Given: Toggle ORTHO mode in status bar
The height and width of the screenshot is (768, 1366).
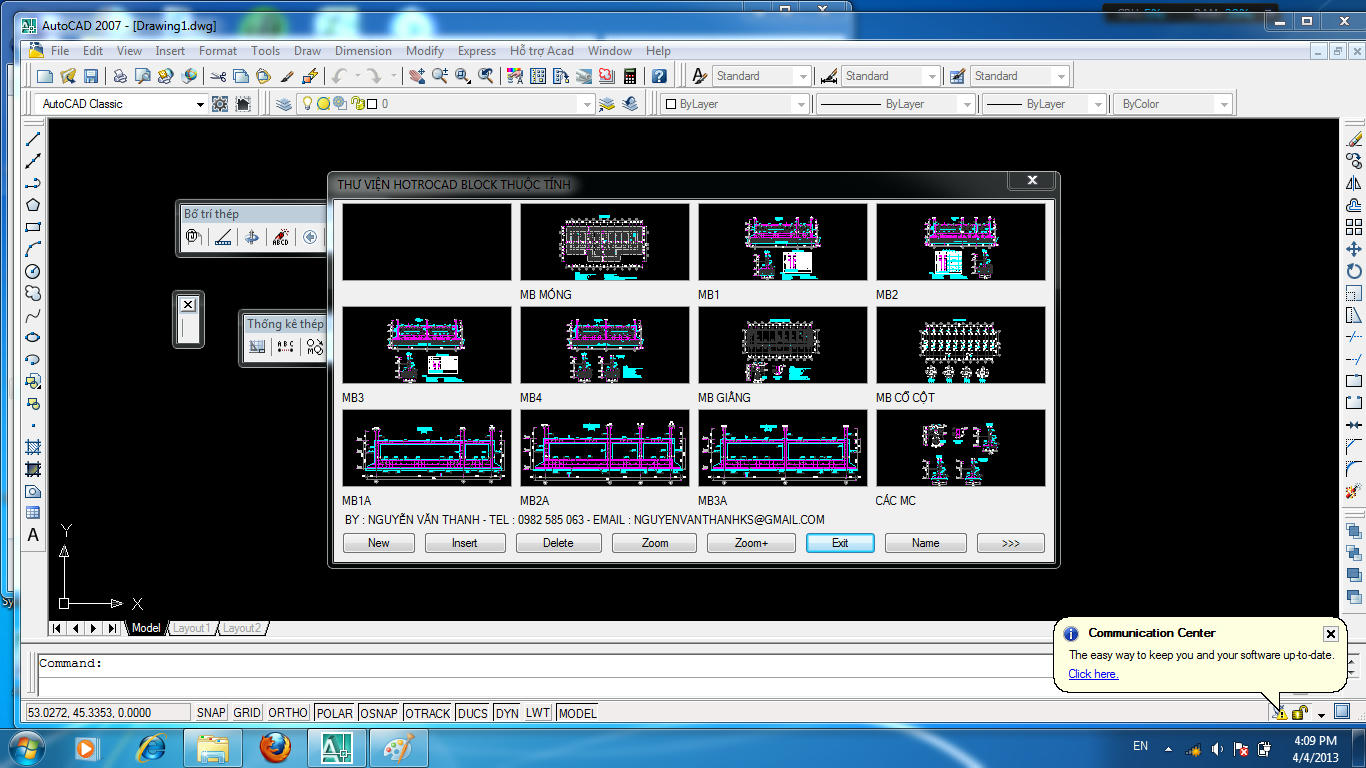Looking at the screenshot, I should pos(288,713).
